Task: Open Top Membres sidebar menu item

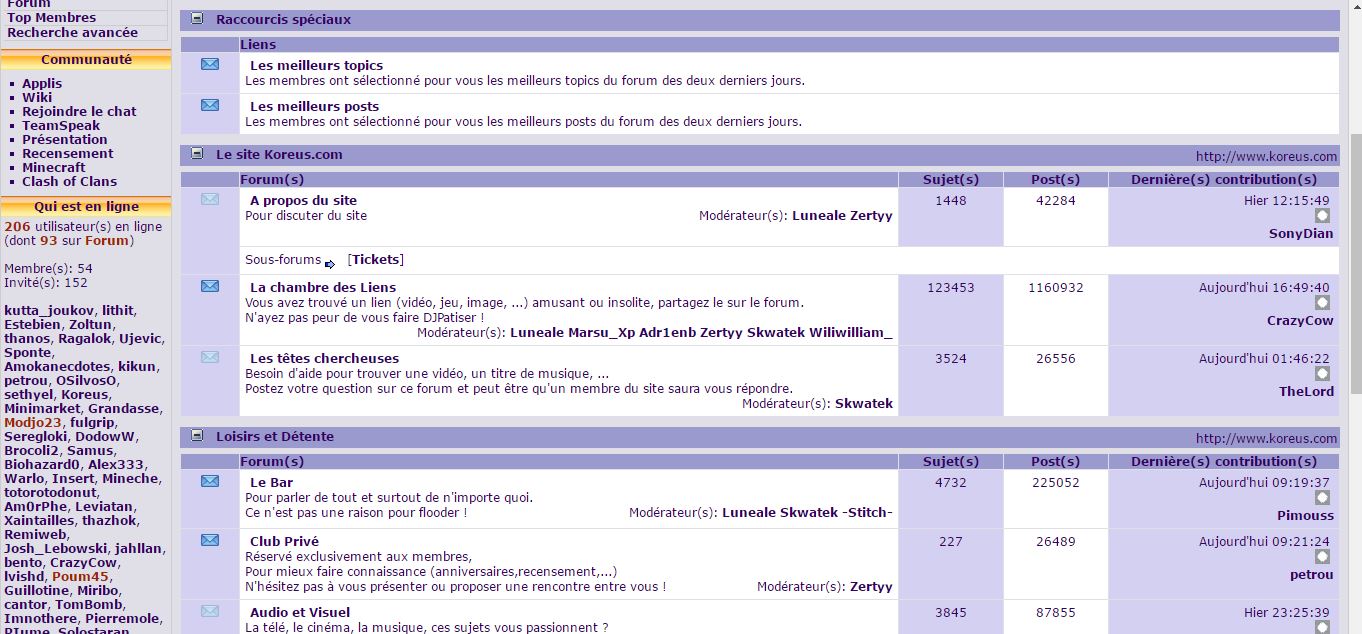Action: (x=52, y=17)
